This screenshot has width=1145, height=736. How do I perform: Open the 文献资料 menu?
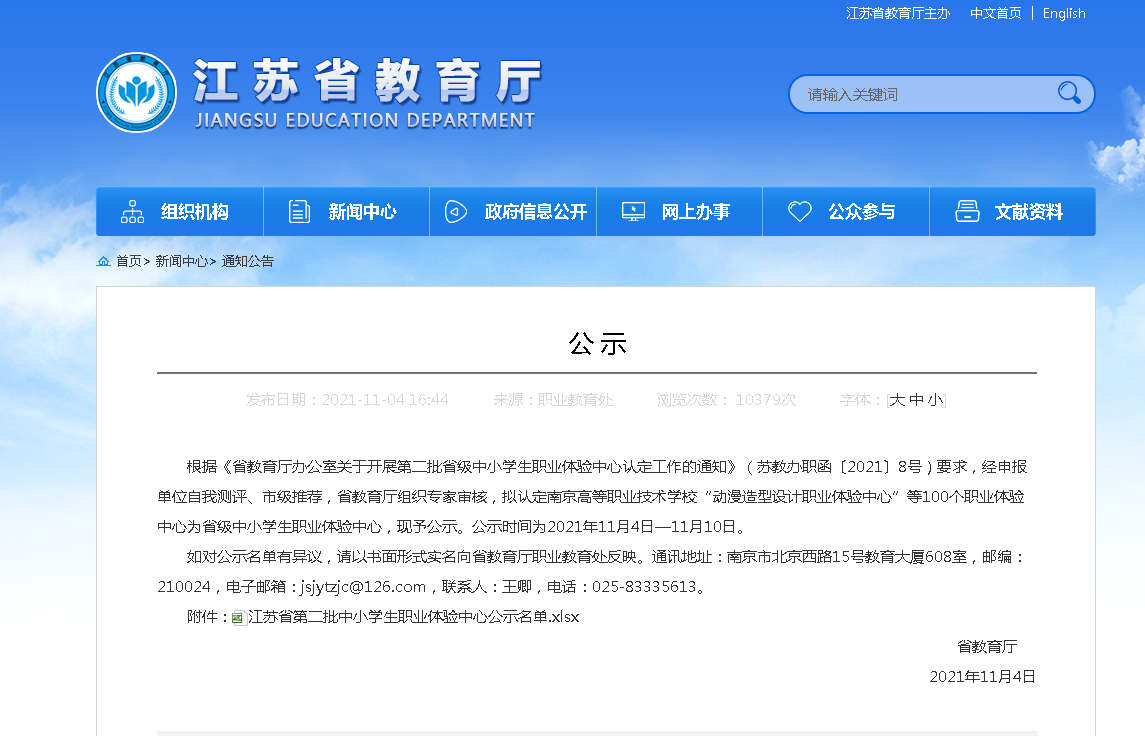coord(1013,212)
